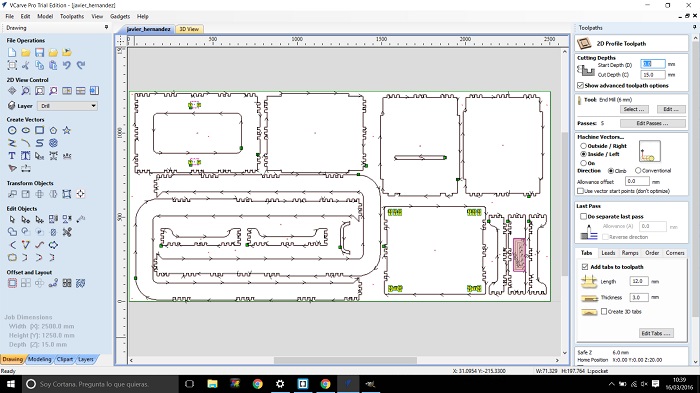Open File Explorer from the taskbar
This screenshot has height=393, width=700.
(x=212, y=384)
